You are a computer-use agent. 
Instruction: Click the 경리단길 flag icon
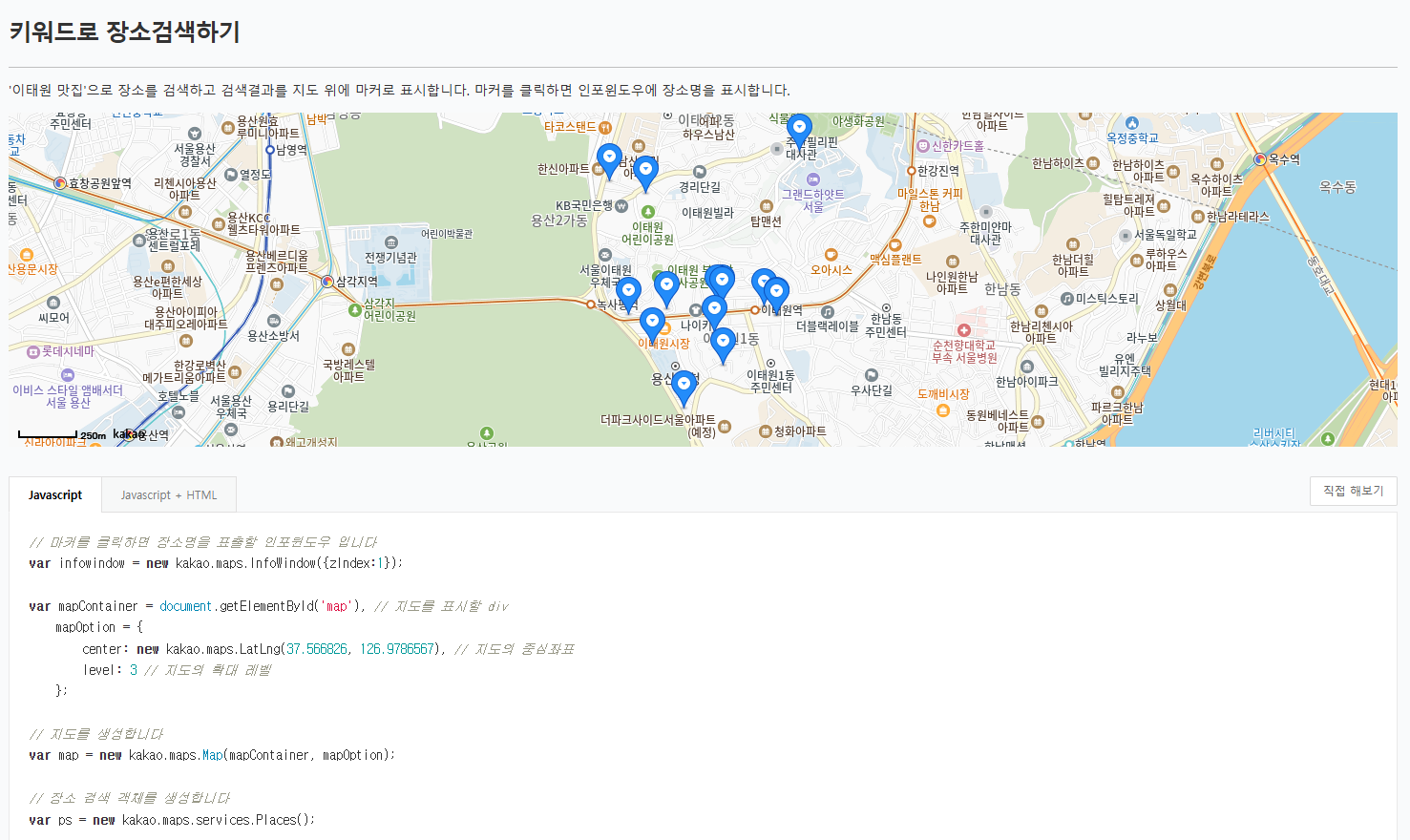[700, 172]
